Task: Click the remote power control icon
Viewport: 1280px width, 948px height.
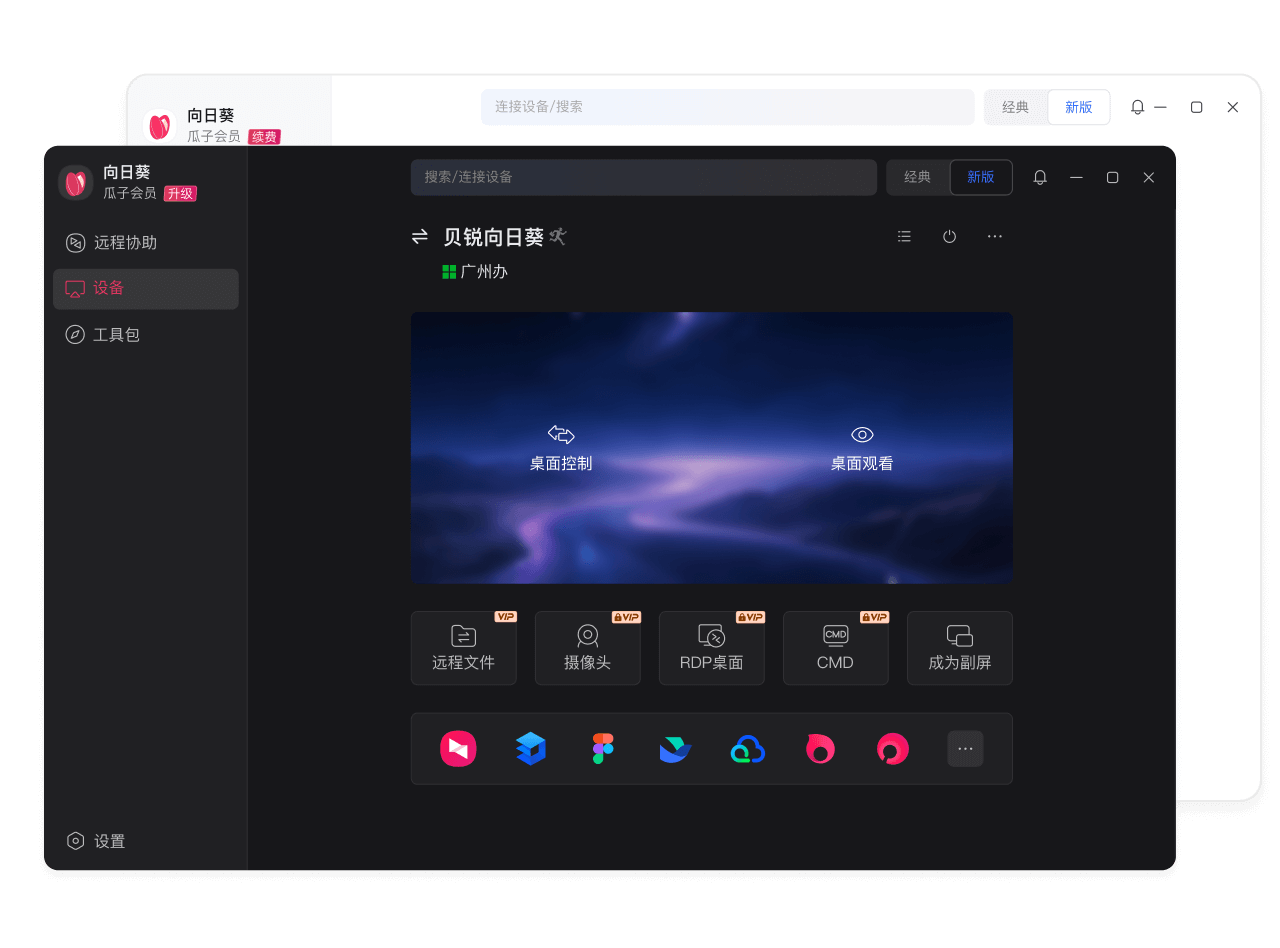Action: click(x=949, y=236)
